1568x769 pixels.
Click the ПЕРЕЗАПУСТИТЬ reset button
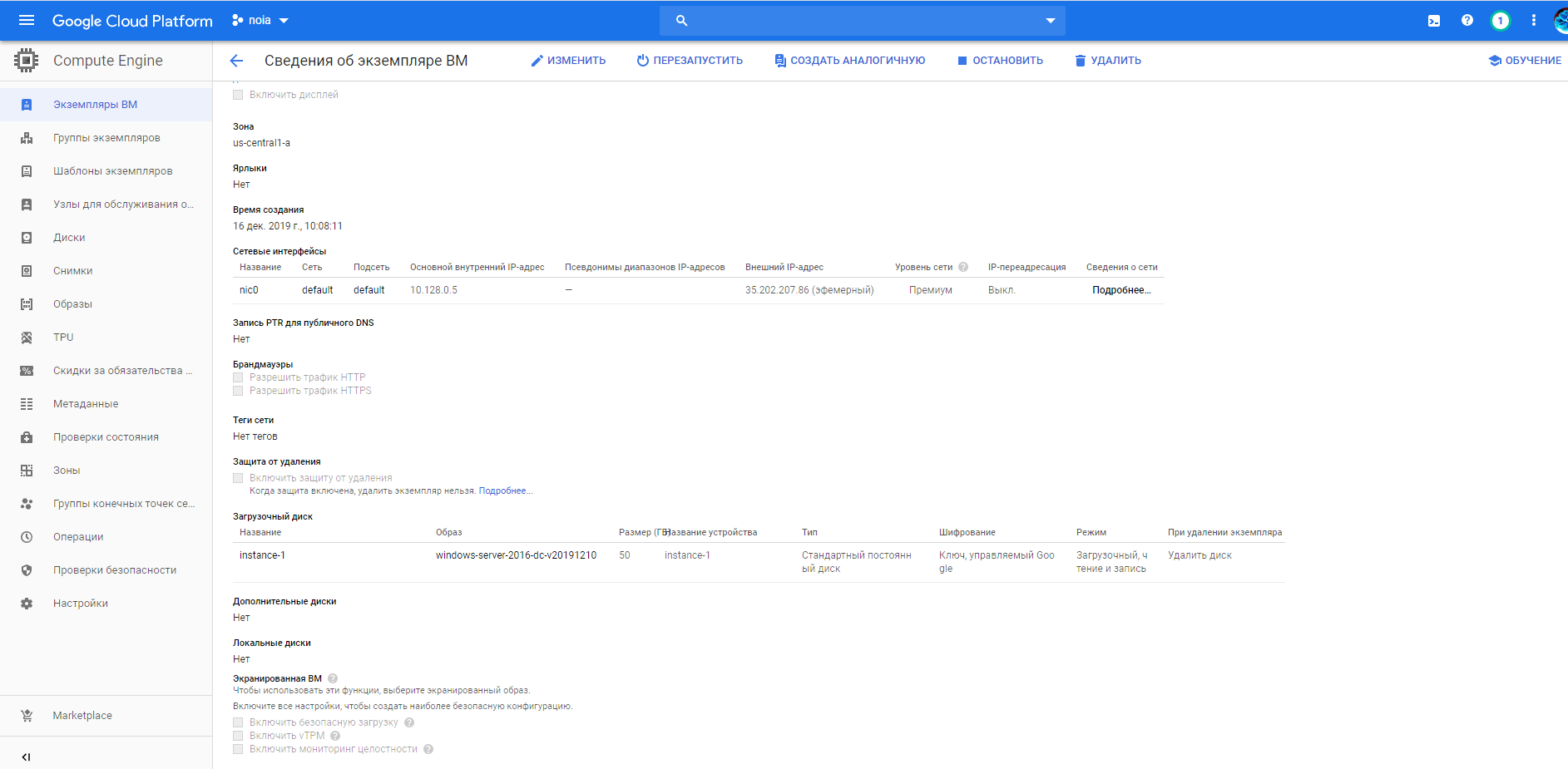pyautogui.click(x=690, y=61)
